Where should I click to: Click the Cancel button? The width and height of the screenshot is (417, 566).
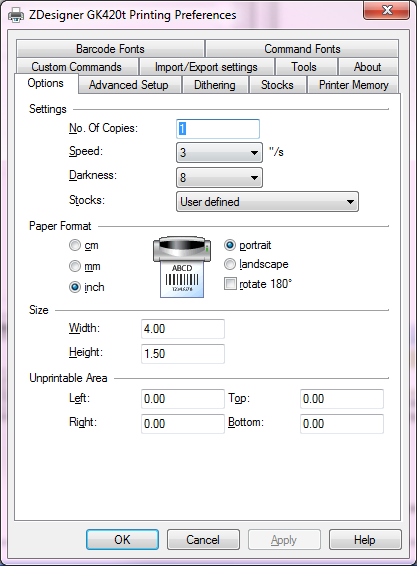coord(203,540)
